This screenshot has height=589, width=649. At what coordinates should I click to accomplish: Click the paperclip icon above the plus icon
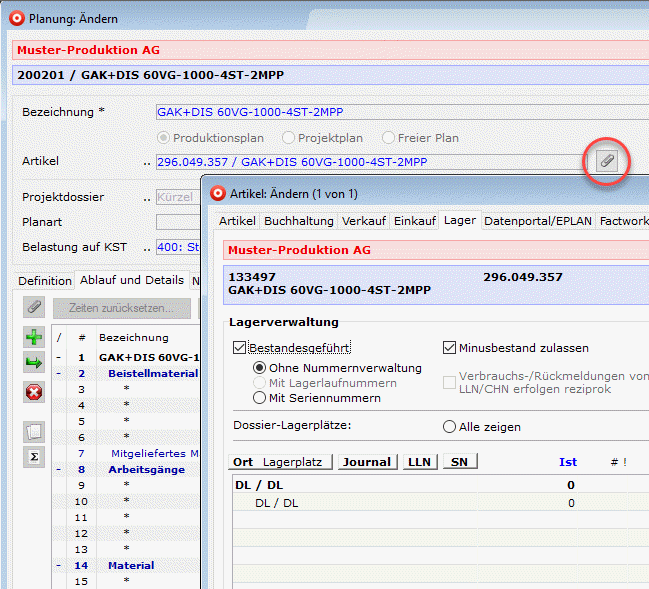pyautogui.click(x=34, y=307)
